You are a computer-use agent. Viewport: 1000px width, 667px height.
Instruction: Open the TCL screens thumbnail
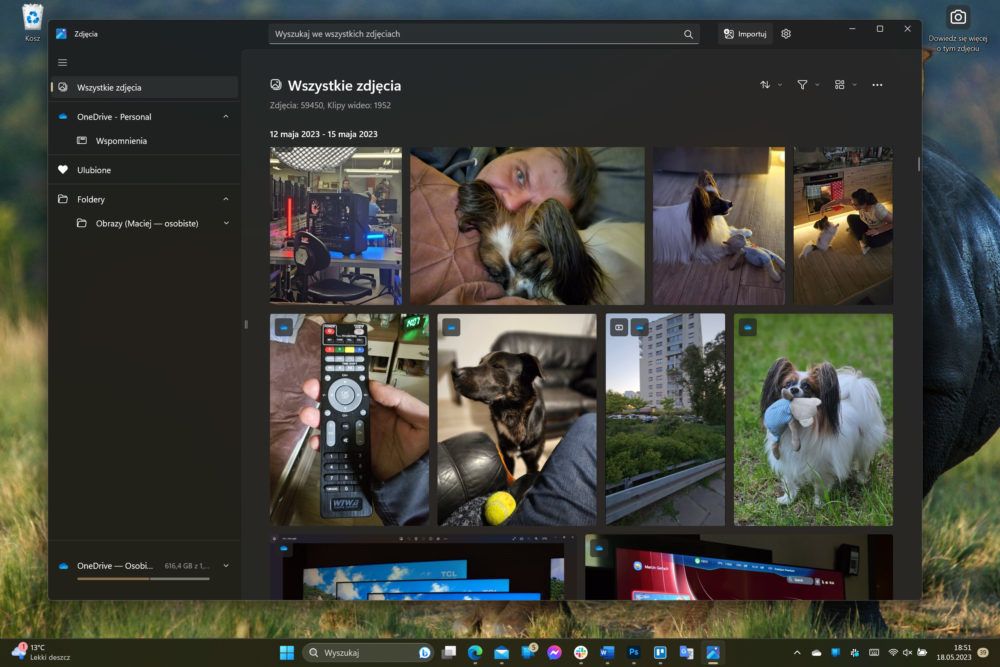[423, 567]
